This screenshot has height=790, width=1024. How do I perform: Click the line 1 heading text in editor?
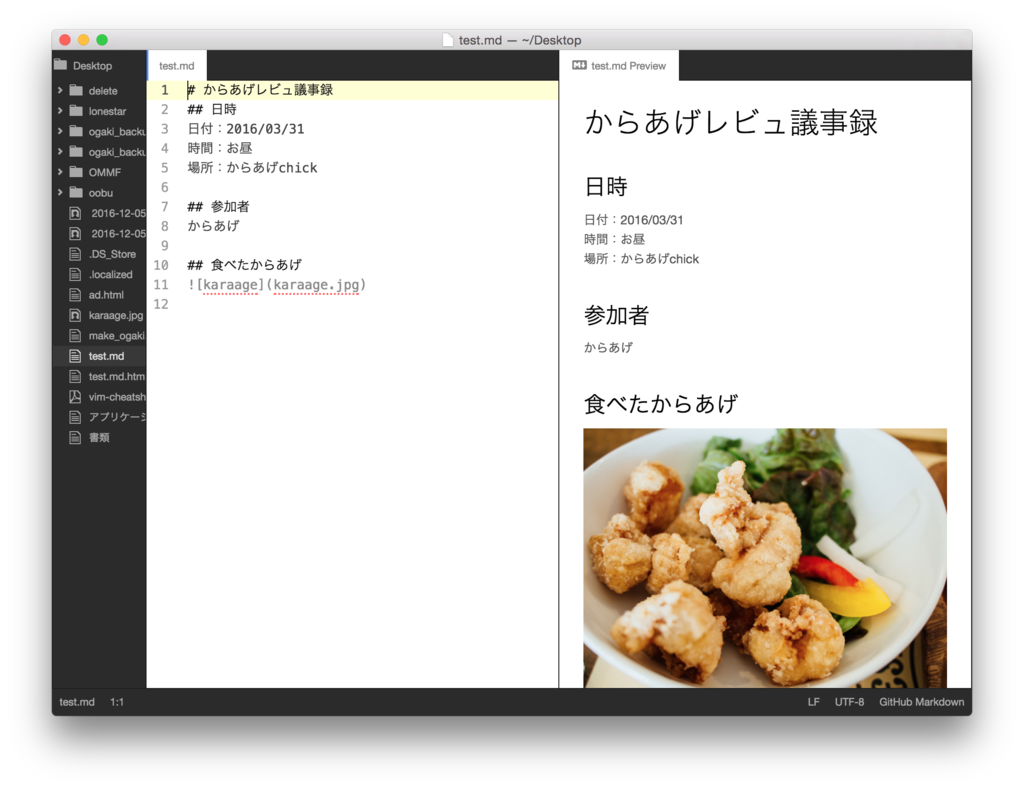(x=260, y=90)
